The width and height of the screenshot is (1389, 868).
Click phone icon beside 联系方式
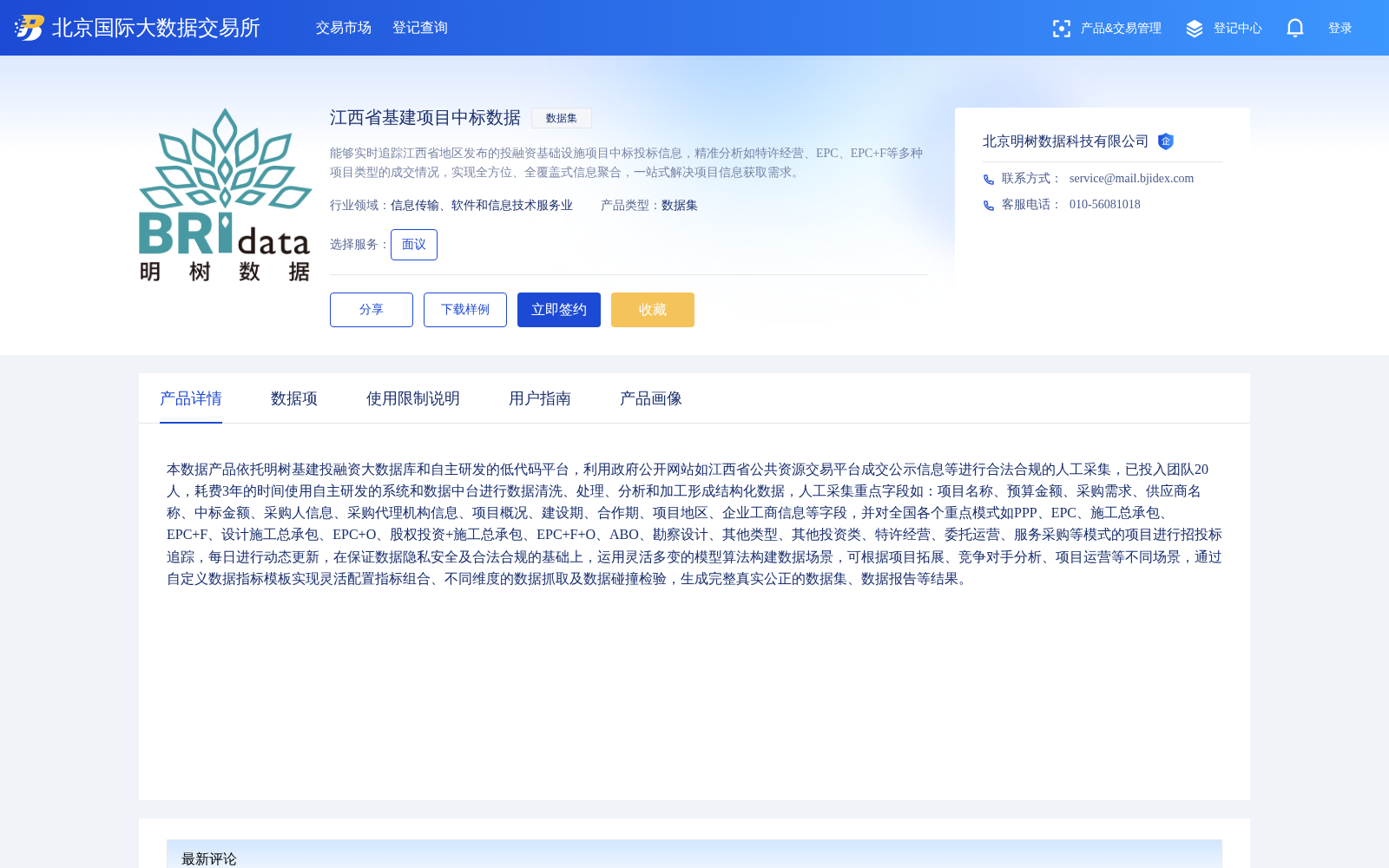pyautogui.click(x=988, y=180)
